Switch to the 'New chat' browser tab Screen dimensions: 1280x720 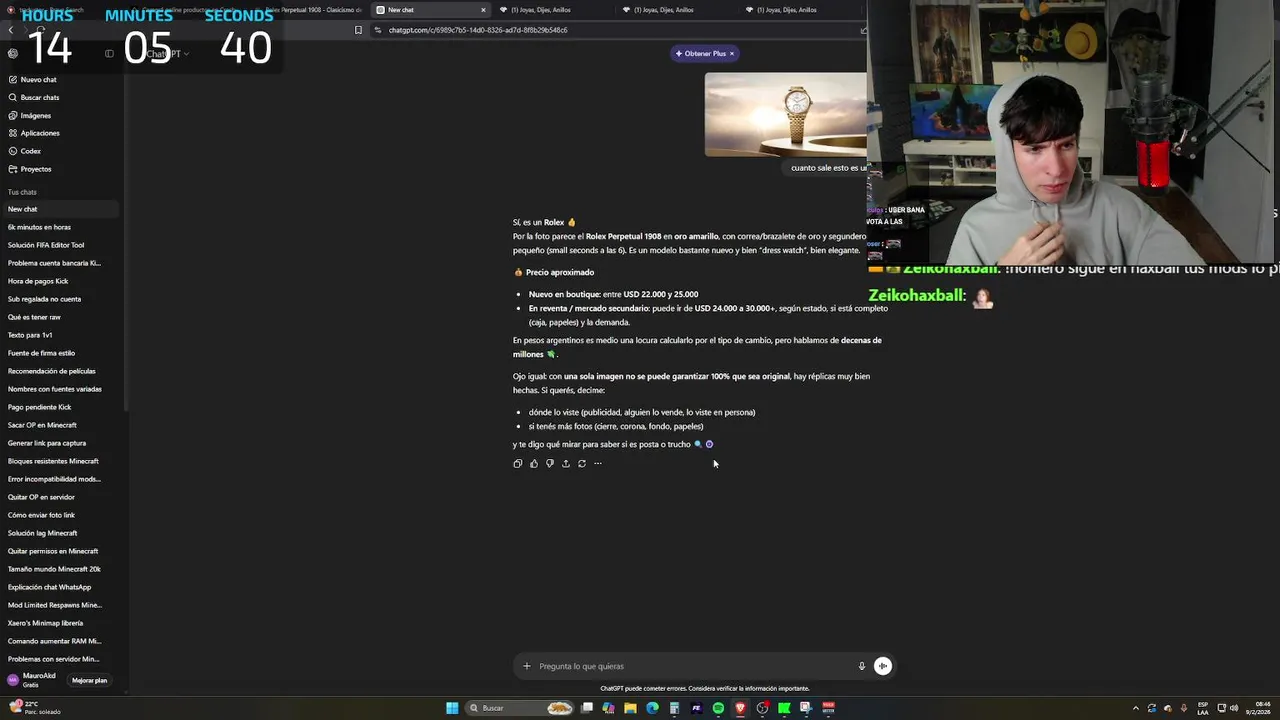(425, 10)
